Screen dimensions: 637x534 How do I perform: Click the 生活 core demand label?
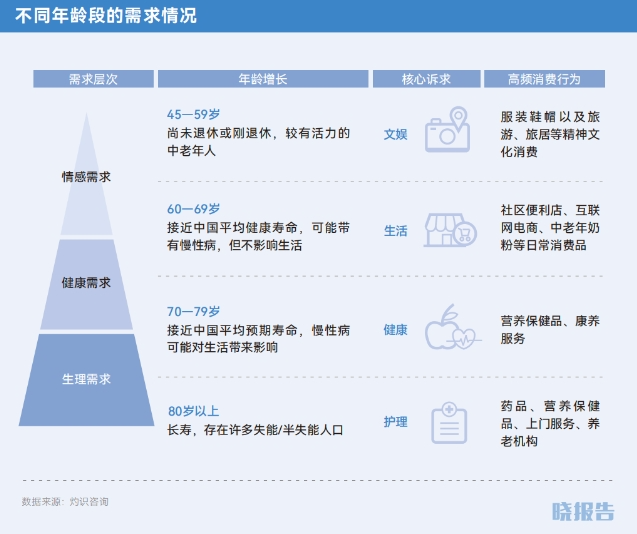(x=395, y=231)
